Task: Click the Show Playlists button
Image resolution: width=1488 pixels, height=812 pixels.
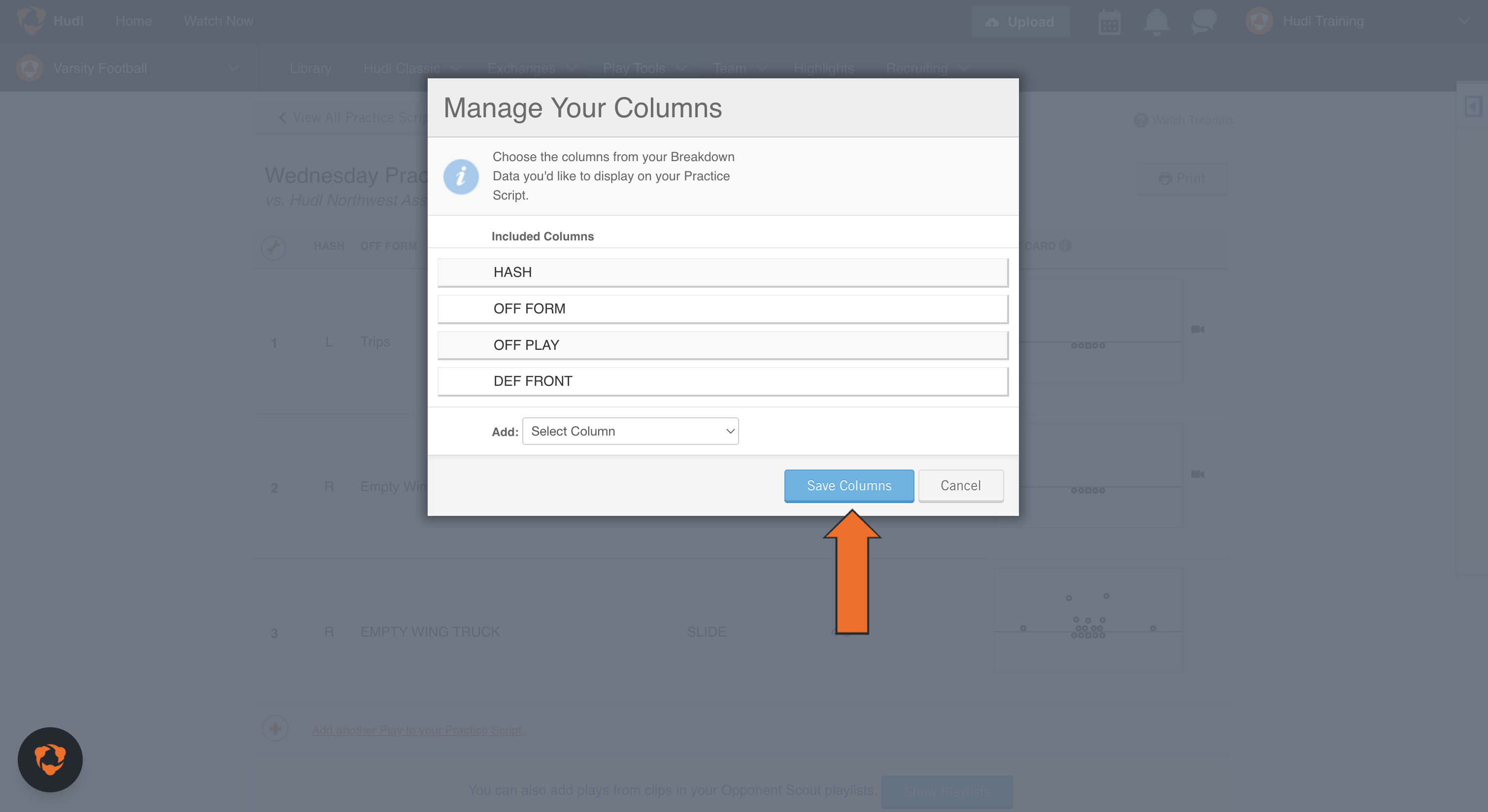Action: click(x=947, y=792)
